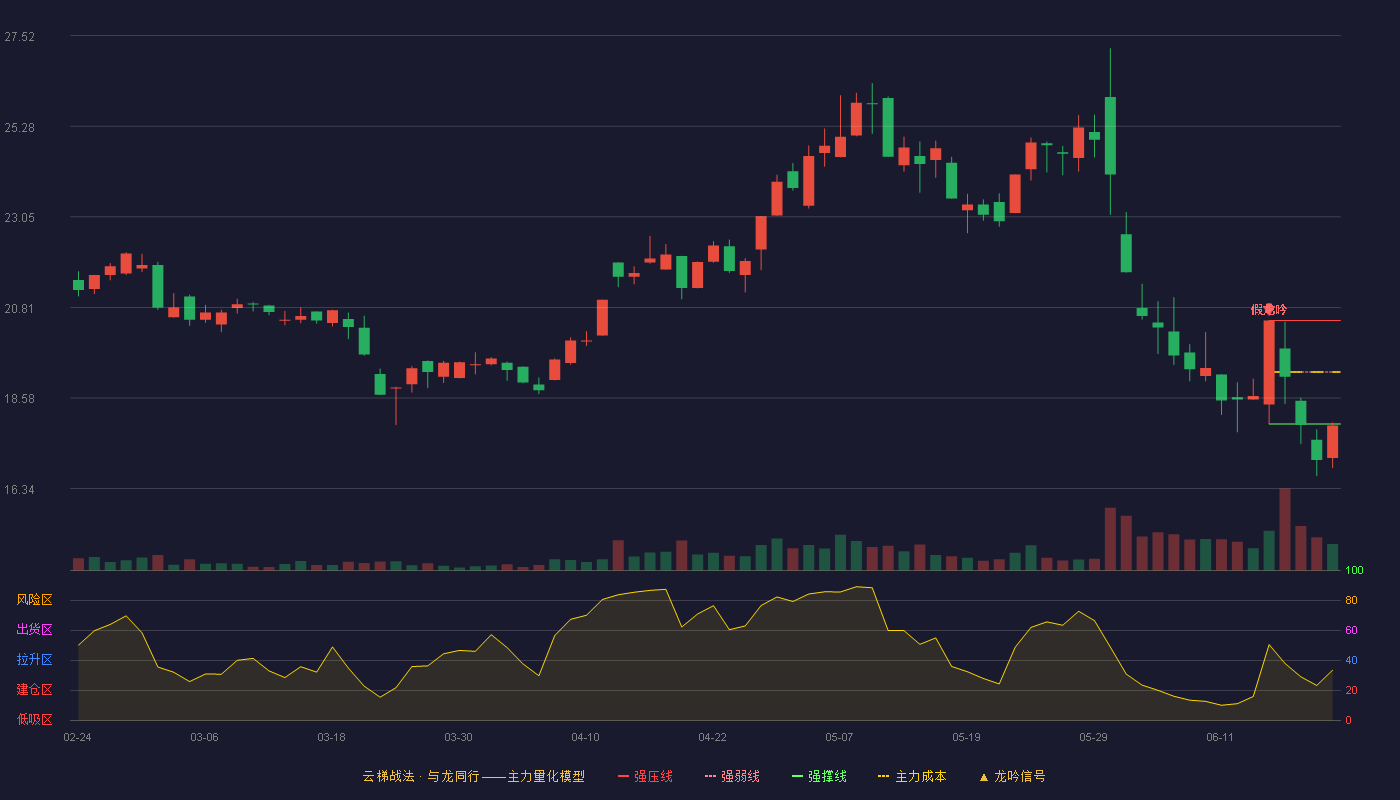Click the 风险区 zone label
Image resolution: width=1400 pixels, height=800 pixels.
coord(34,600)
